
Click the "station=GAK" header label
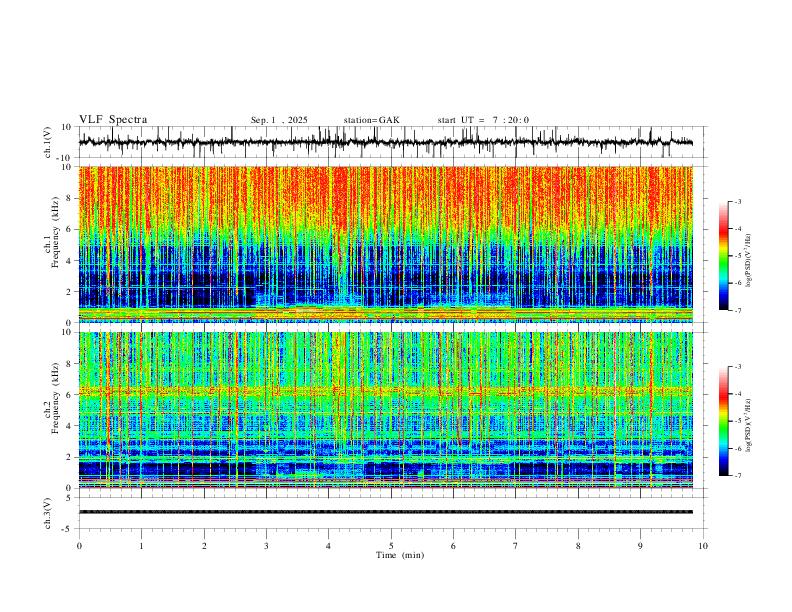pyautogui.click(x=371, y=120)
